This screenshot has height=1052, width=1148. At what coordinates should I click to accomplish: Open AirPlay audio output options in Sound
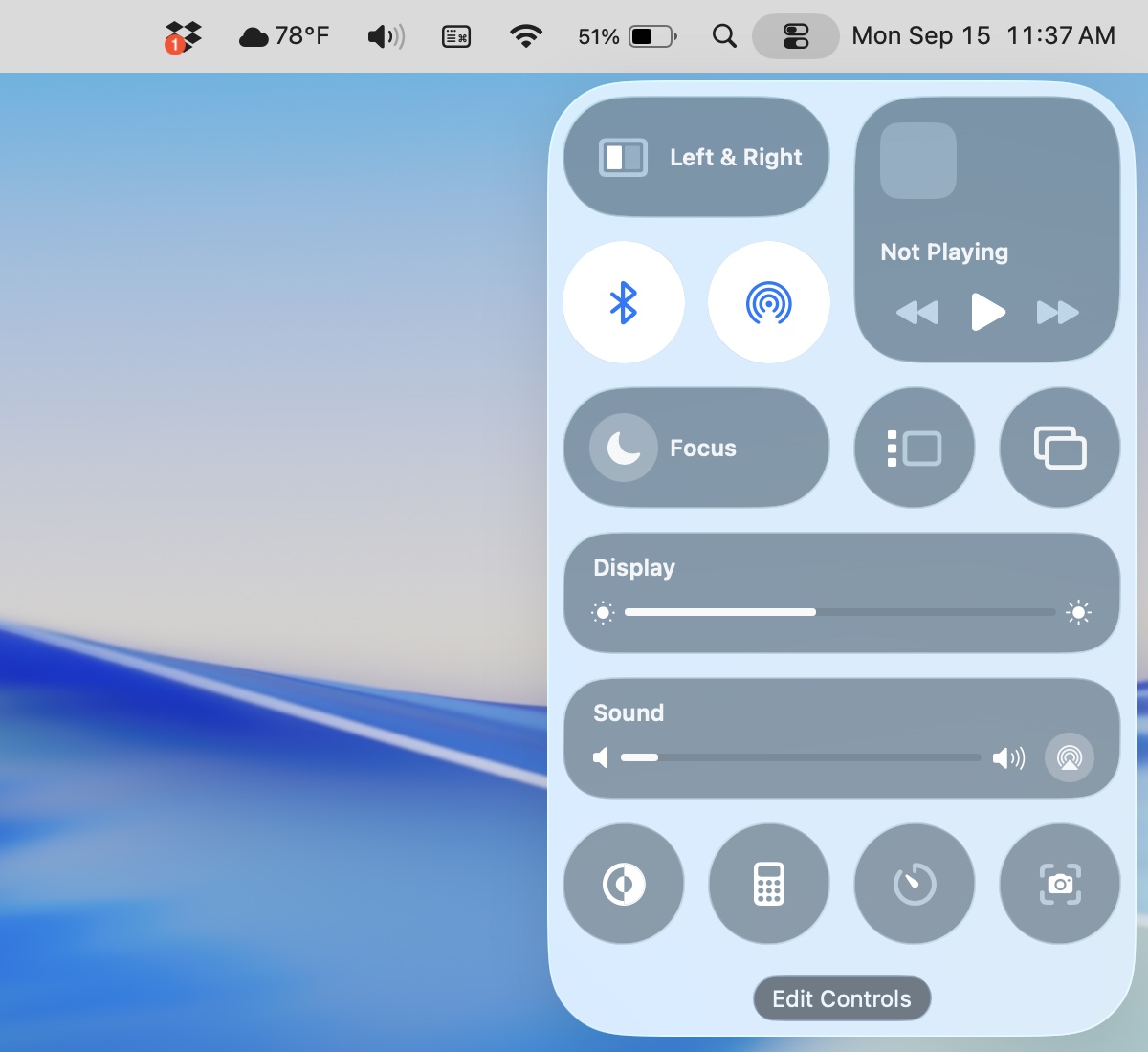[1069, 758]
